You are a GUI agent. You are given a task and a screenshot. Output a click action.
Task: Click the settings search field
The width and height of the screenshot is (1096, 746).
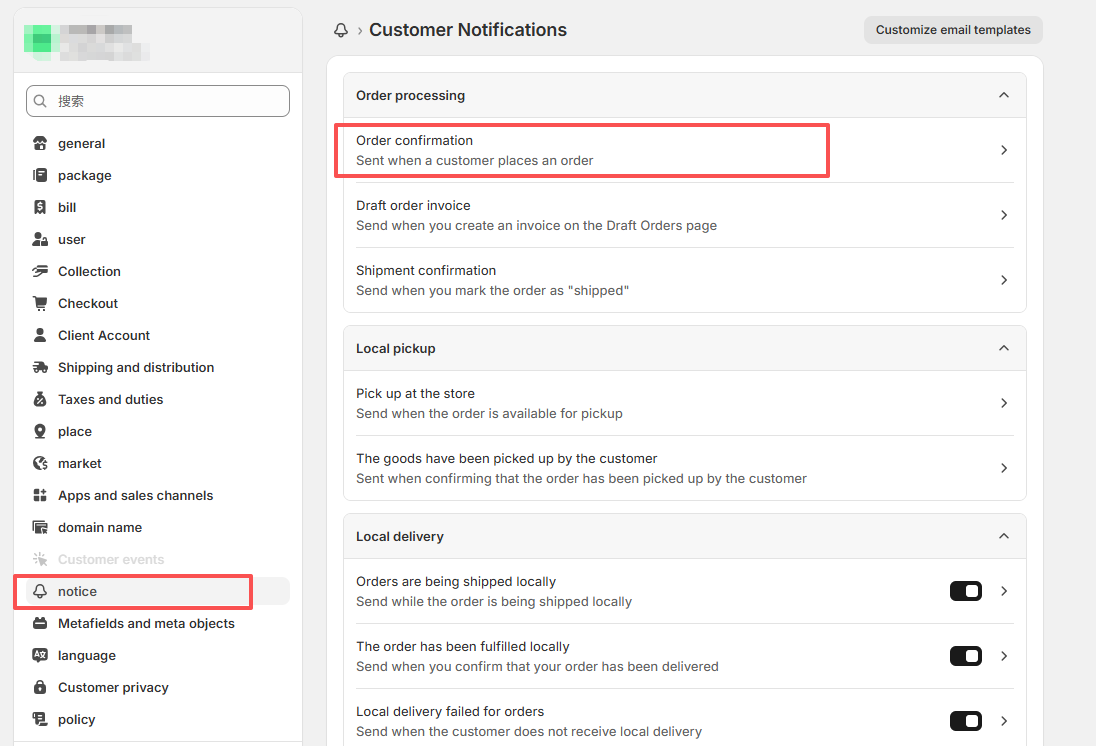pyautogui.click(x=158, y=101)
